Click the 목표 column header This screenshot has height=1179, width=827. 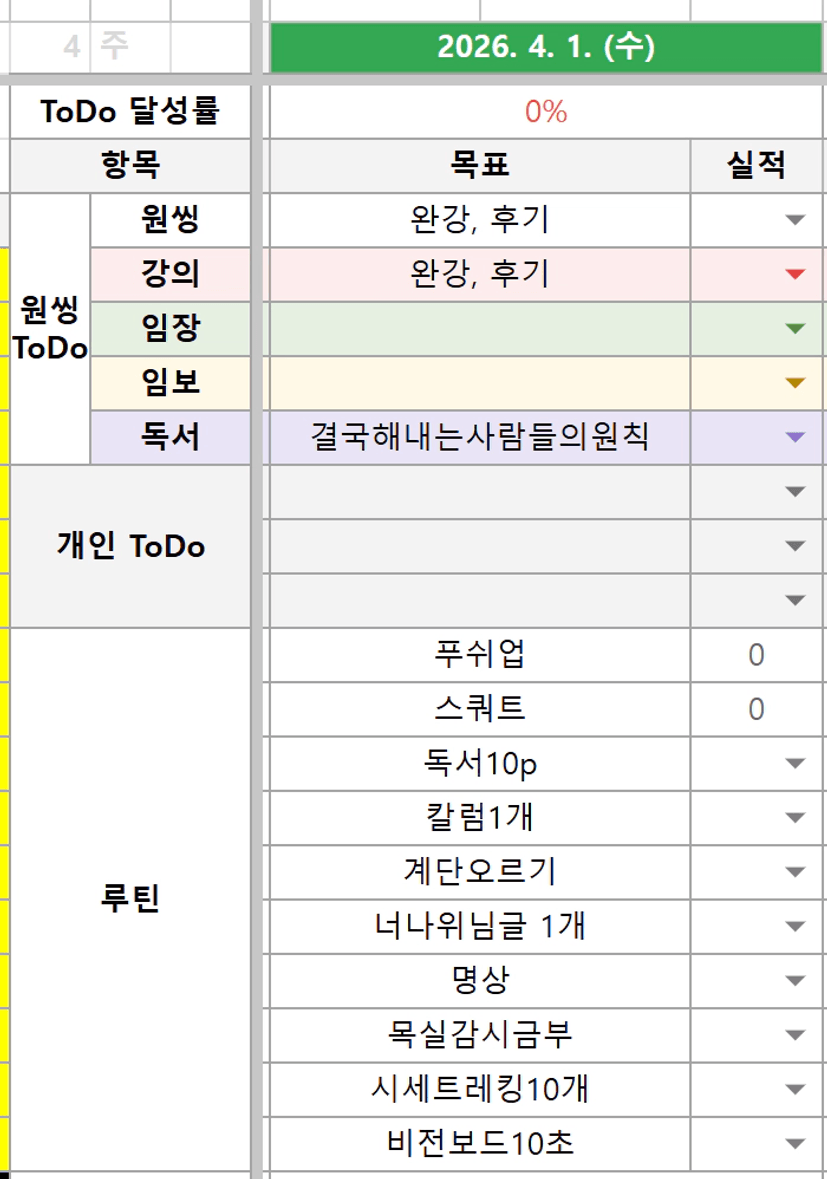click(480, 166)
